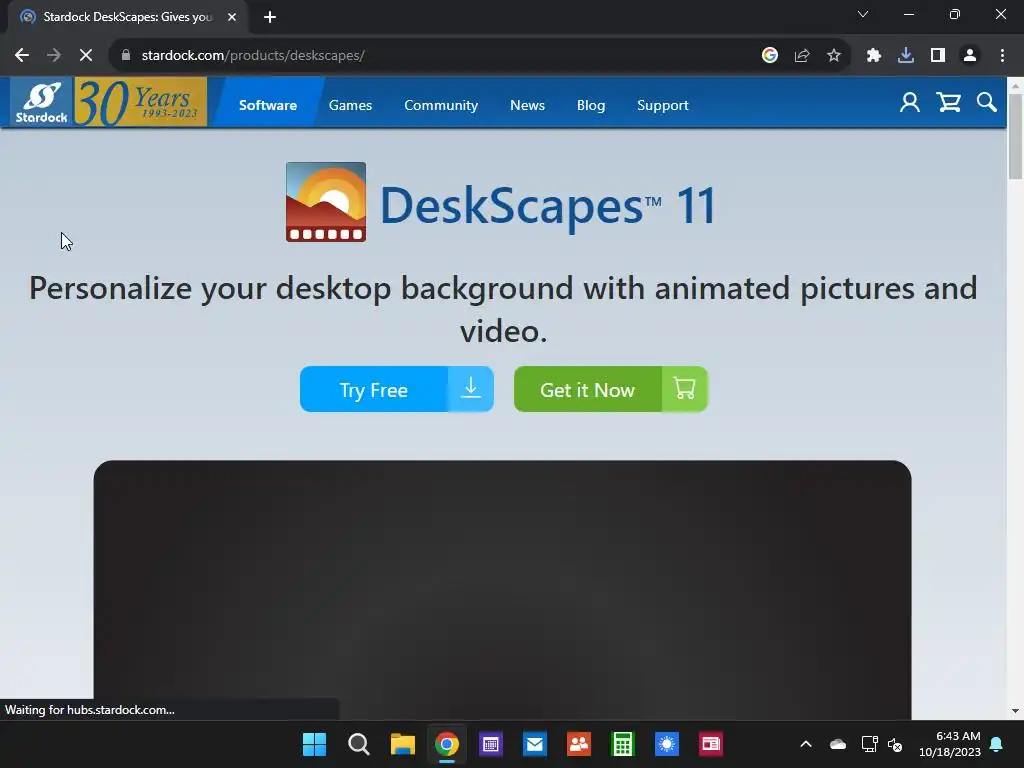Viewport: 1024px width, 768px height.
Task: Click the OneDrive cloud tray icon
Action: point(838,744)
